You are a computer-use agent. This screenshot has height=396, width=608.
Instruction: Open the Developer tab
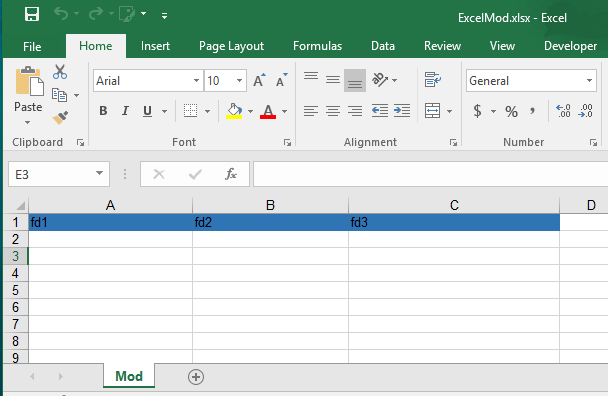pos(570,46)
